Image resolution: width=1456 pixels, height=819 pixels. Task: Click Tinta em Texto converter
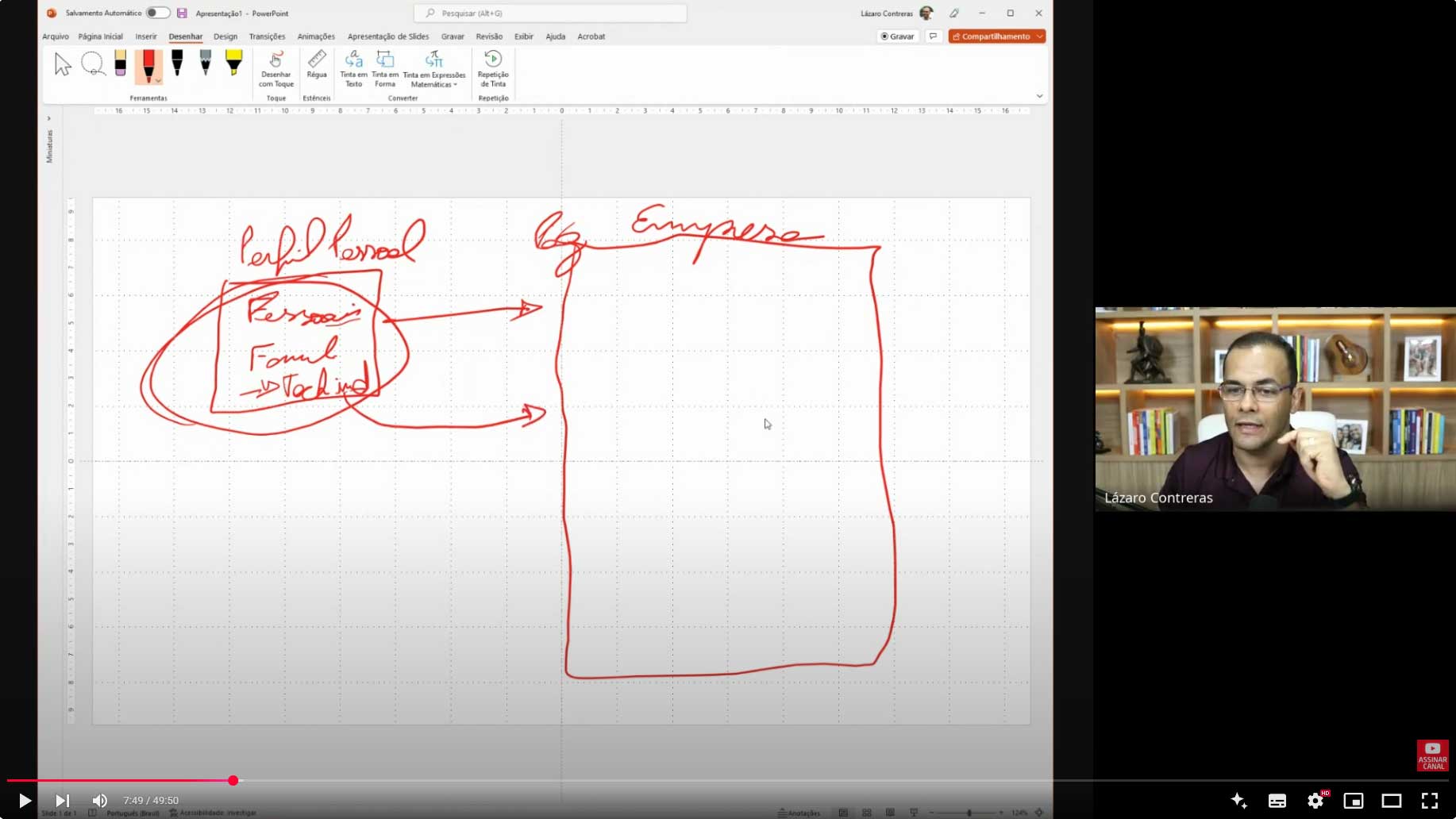point(353,69)
